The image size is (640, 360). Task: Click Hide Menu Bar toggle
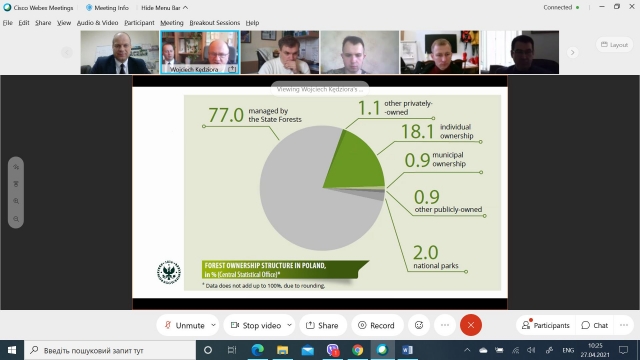tap(164, 8)
